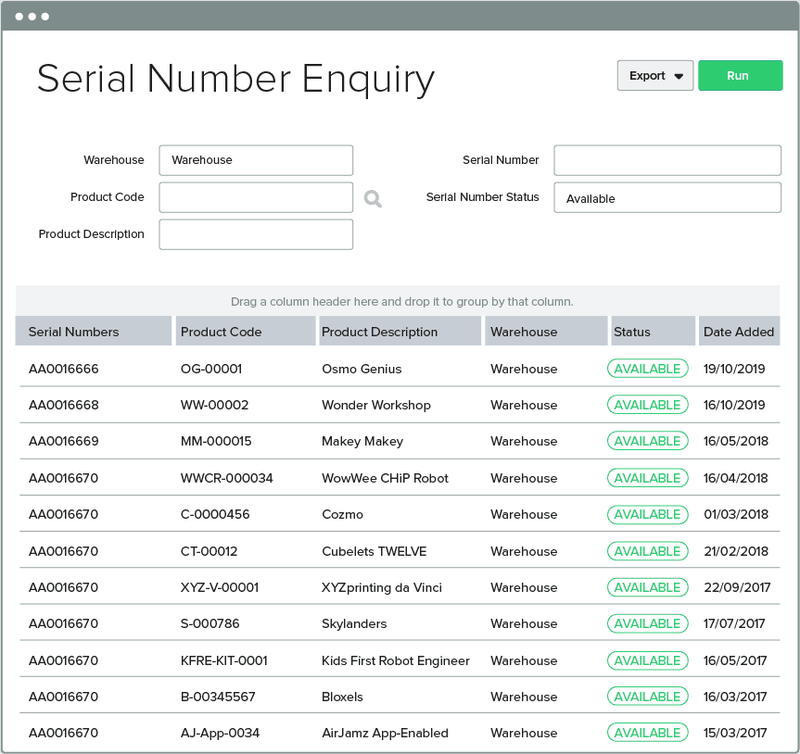Click product code B-00345567

coord(218,697)
